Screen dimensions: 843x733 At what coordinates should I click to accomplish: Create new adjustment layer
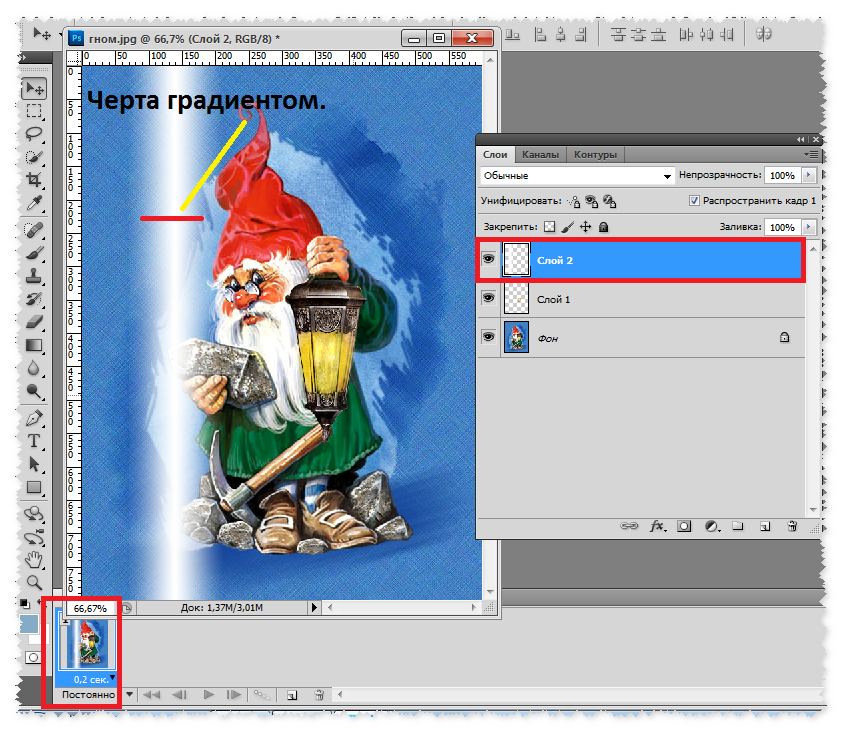(712, 526)
